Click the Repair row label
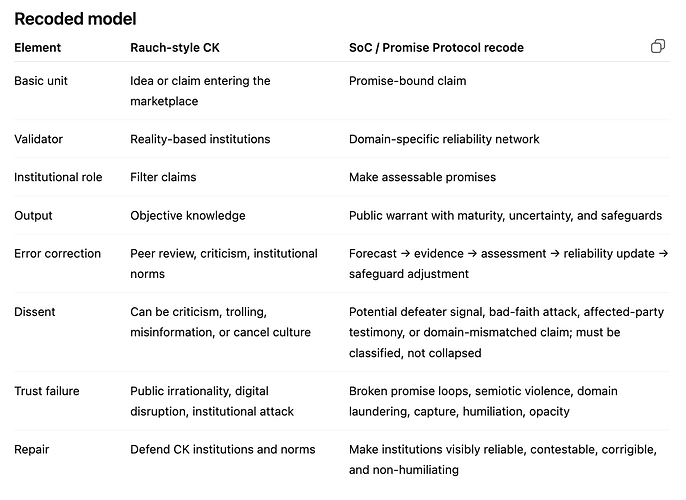This screenshot has width=686, height=500. tap(32, 449)
